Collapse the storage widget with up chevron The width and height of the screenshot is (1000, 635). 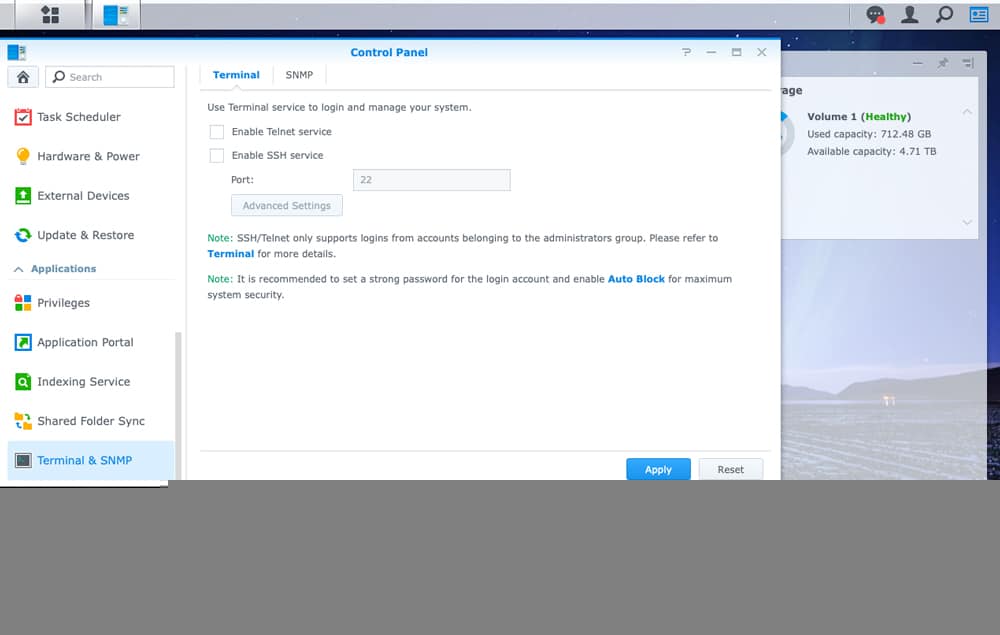[x=967, y=112]
